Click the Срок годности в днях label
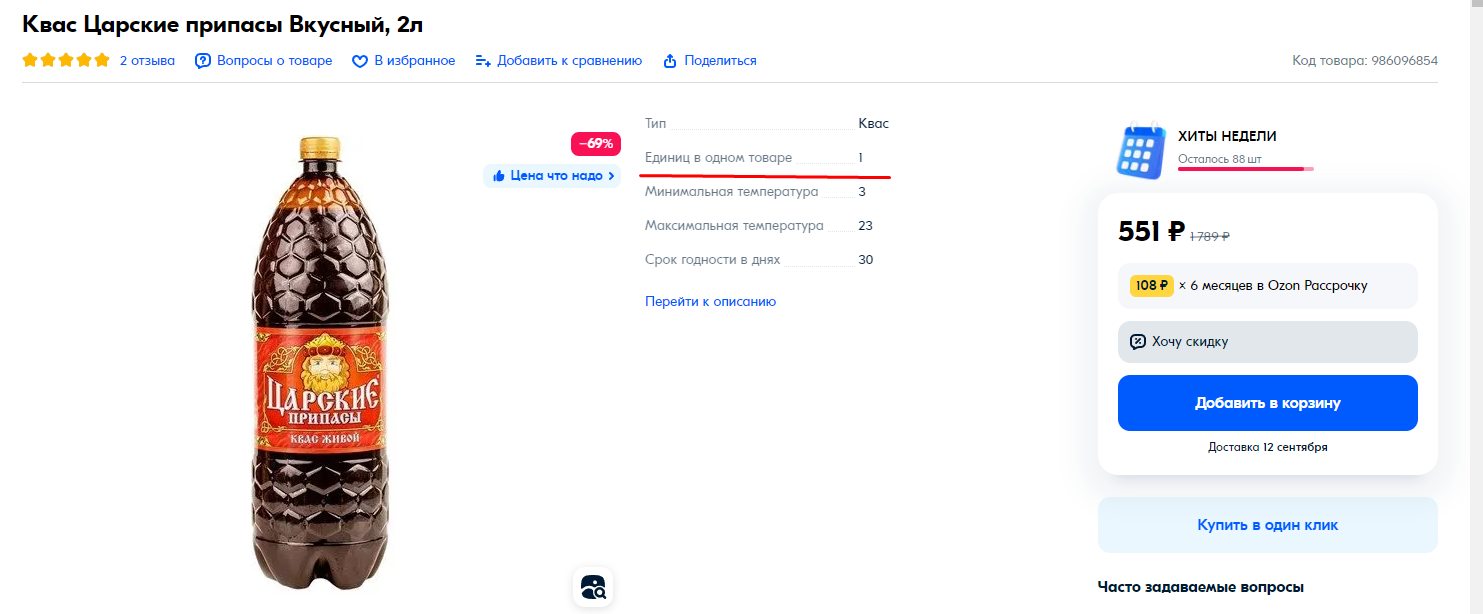This screenshot has height=614, width=1483. click(712, 260)
